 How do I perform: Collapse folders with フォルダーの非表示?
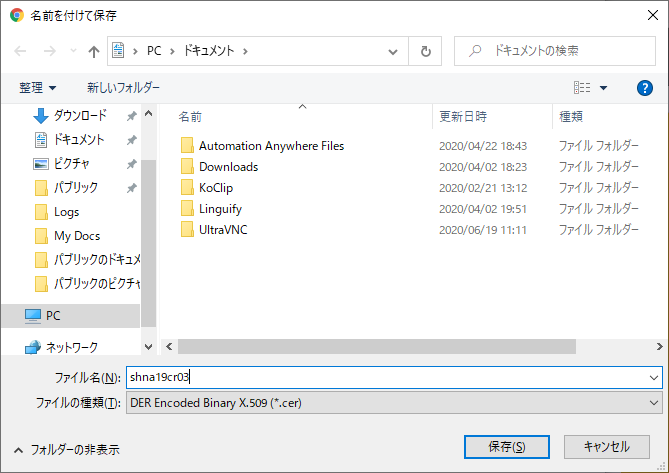67,450
